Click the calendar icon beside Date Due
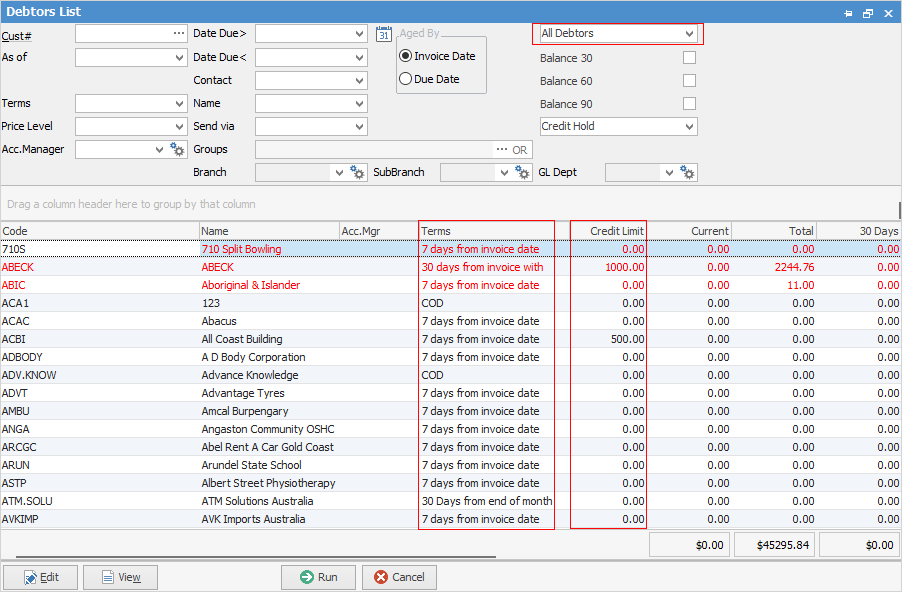The width and height of the screenshot is (902, 592). [384, 34]
